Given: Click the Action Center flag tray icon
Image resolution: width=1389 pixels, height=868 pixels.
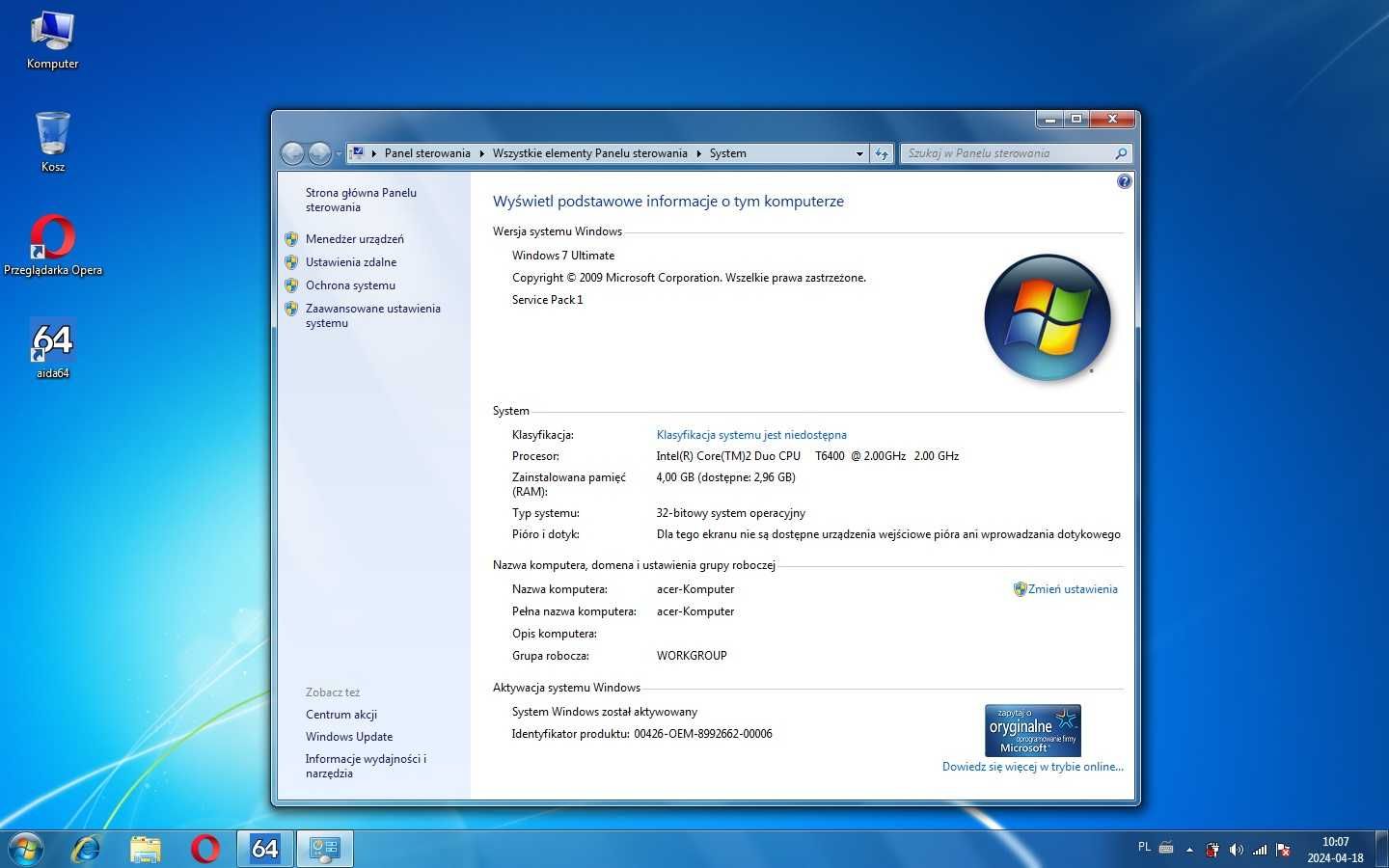Looking at the screenshot, I should coord(1284,850).
